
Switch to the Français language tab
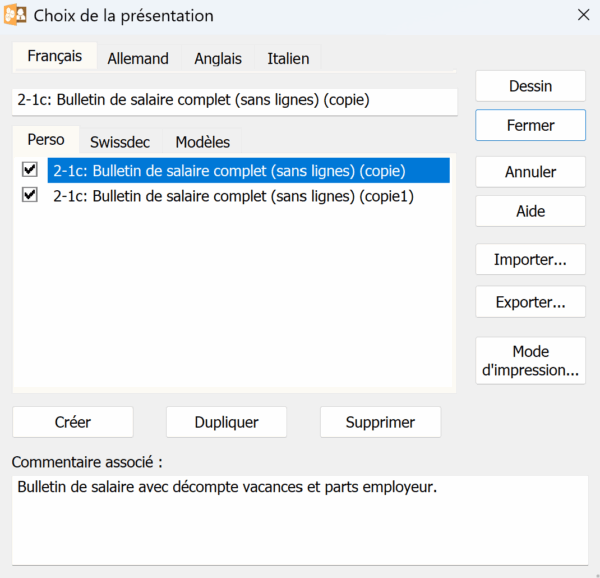click(x=55, y=57)
